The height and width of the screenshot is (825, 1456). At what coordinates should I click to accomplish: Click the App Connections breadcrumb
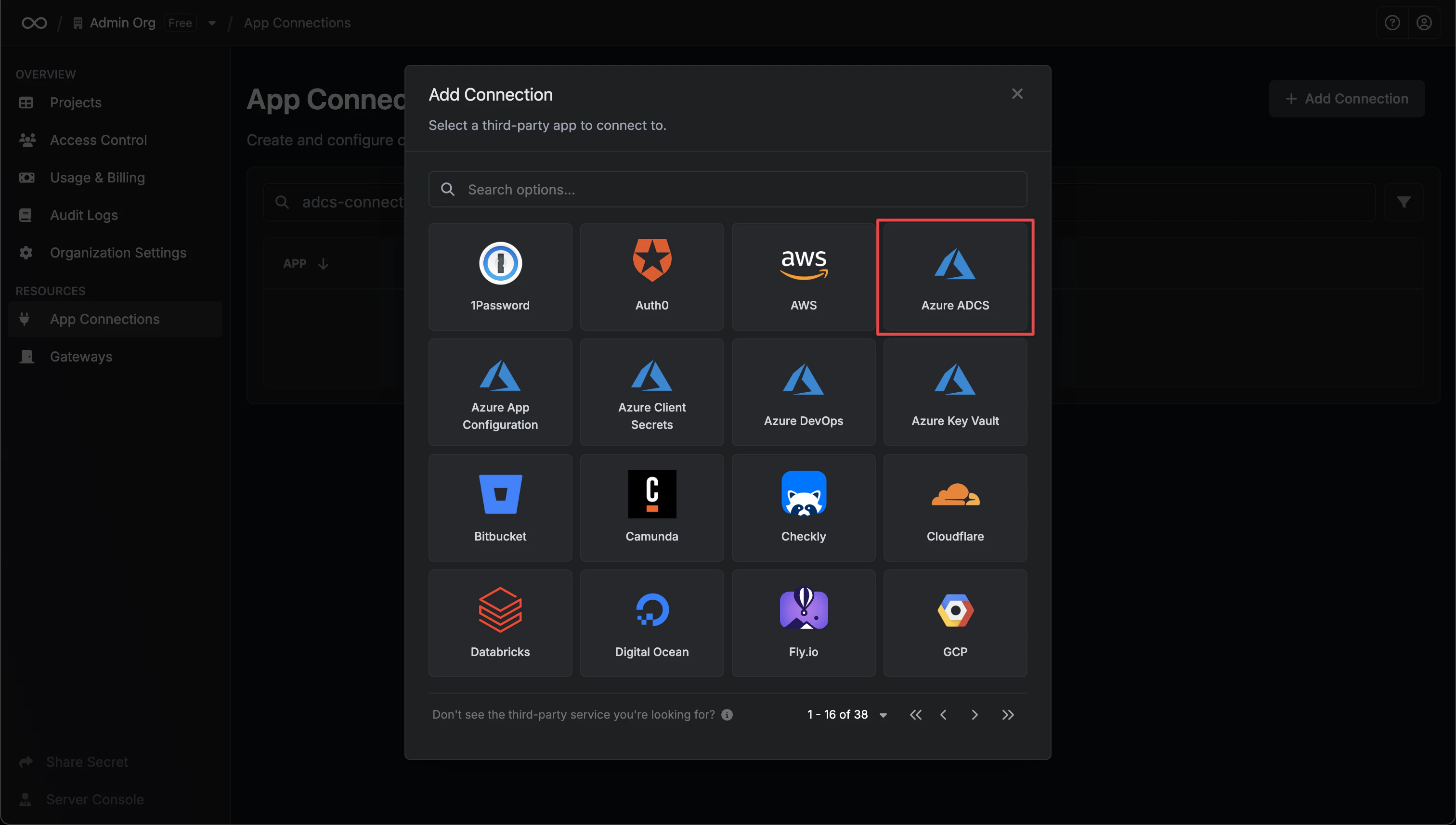tap(297, 23)
